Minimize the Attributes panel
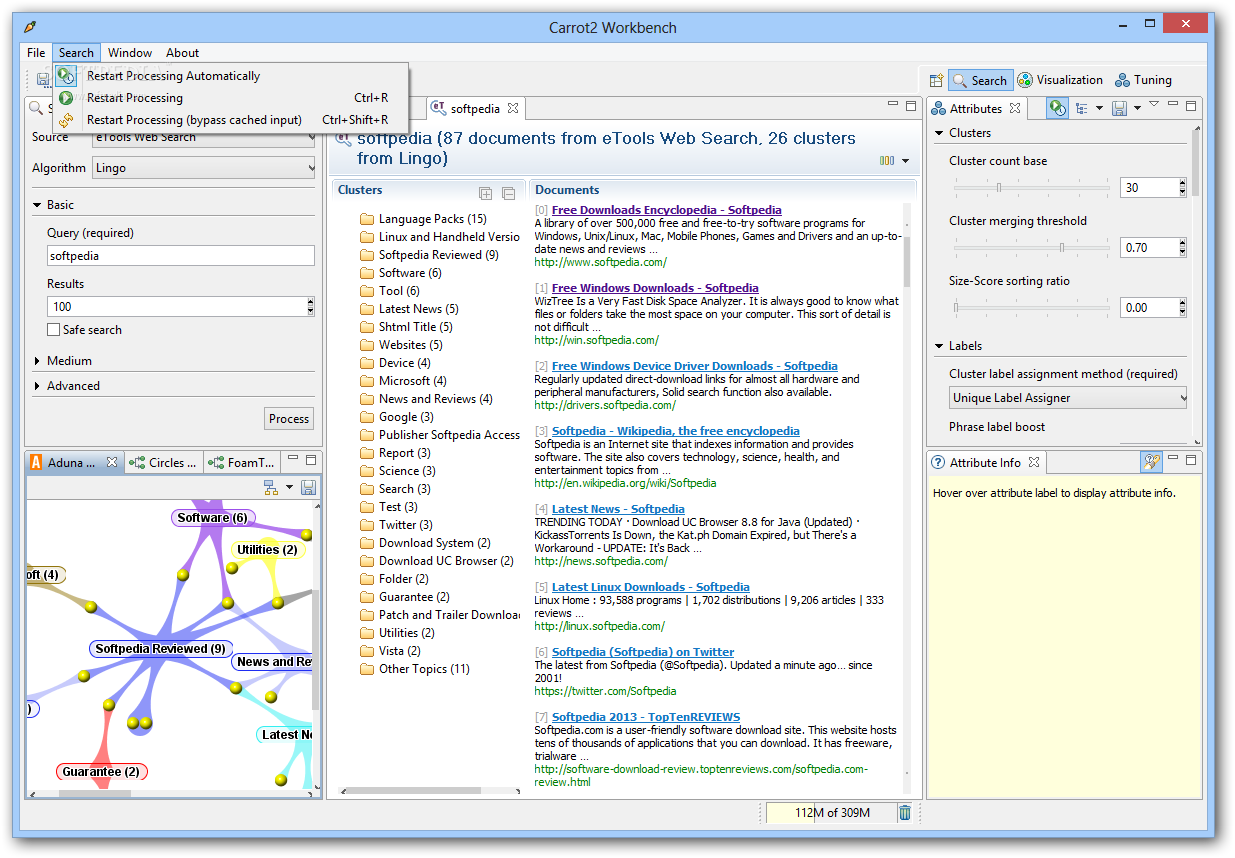The image size is (1235, 858). 1172,104
